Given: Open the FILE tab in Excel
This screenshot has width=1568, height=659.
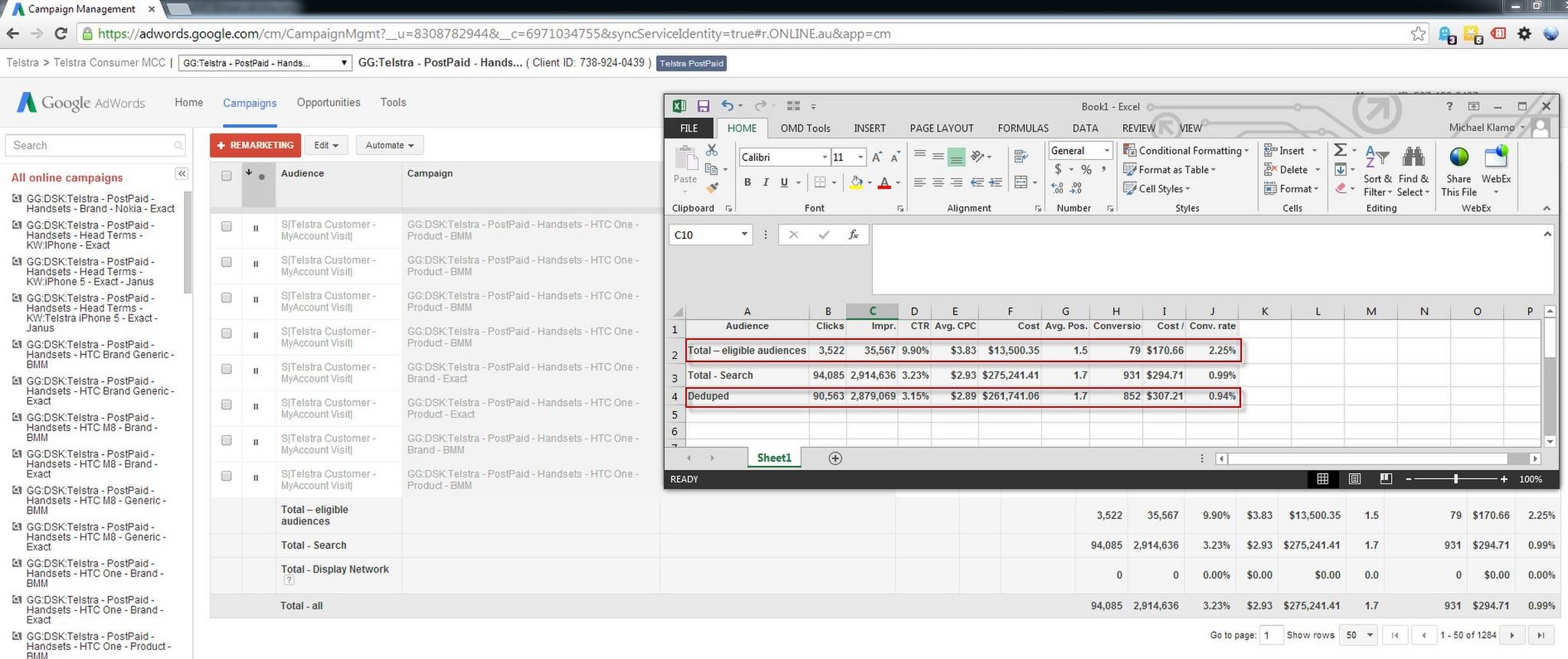Looking at the screenshot, I should point(689,129).
